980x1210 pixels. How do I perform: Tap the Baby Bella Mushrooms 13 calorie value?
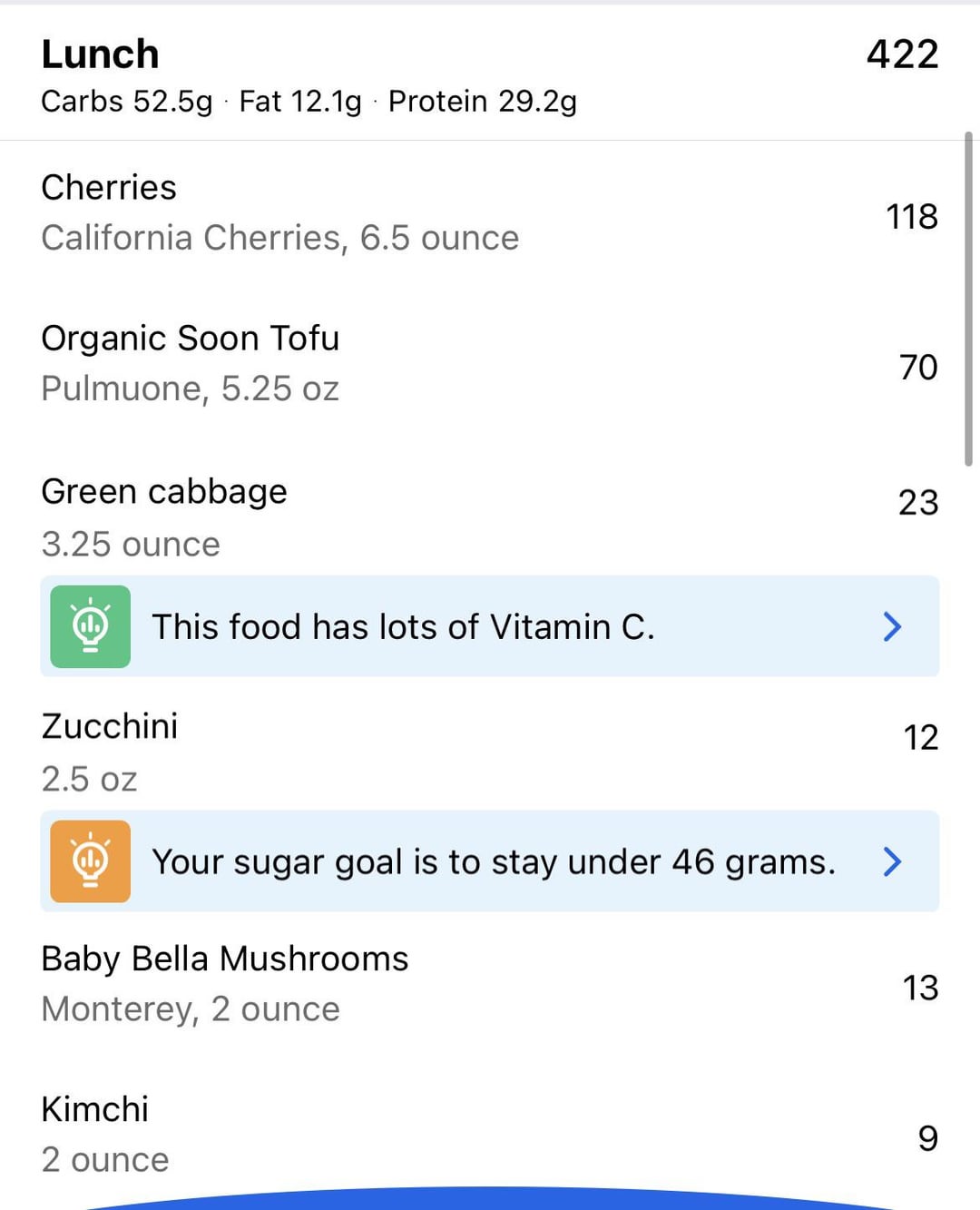point(919,988)
